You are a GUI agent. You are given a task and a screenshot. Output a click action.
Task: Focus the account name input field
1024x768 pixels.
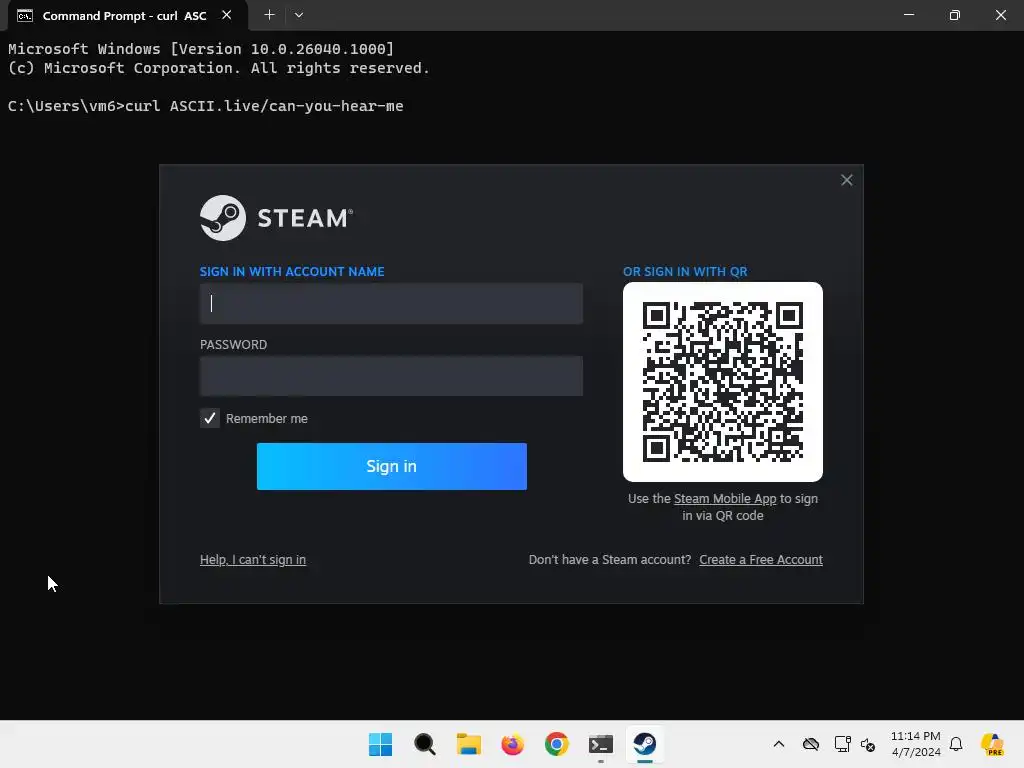[391, 304]
